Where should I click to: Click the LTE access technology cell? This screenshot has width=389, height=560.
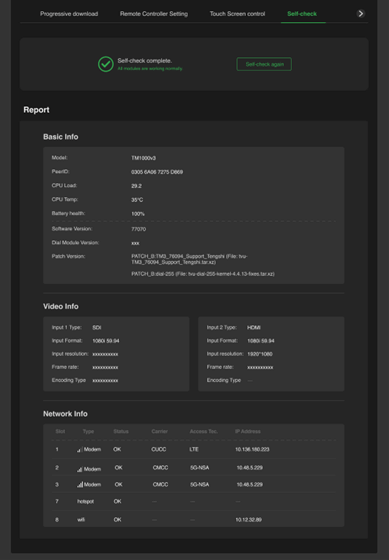pos(194,449)
